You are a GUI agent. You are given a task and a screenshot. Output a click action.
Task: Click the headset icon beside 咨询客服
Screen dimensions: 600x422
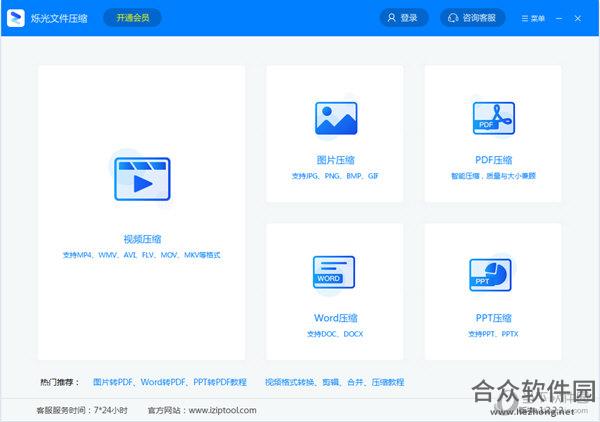453,18
